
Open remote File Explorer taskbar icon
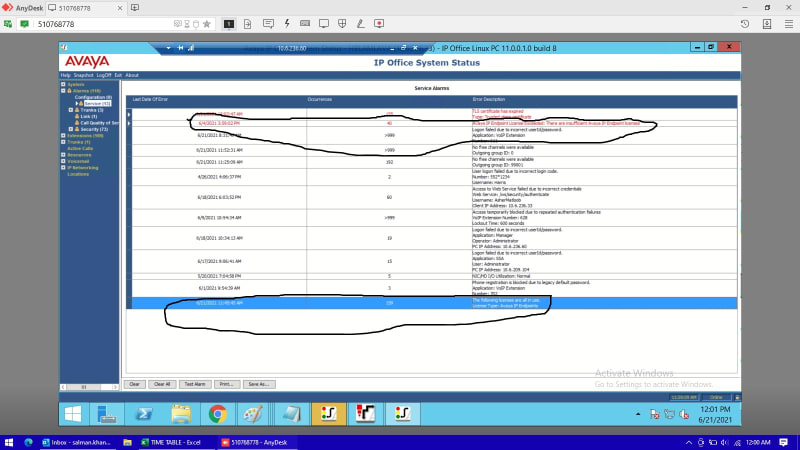(x=181, y=414)
